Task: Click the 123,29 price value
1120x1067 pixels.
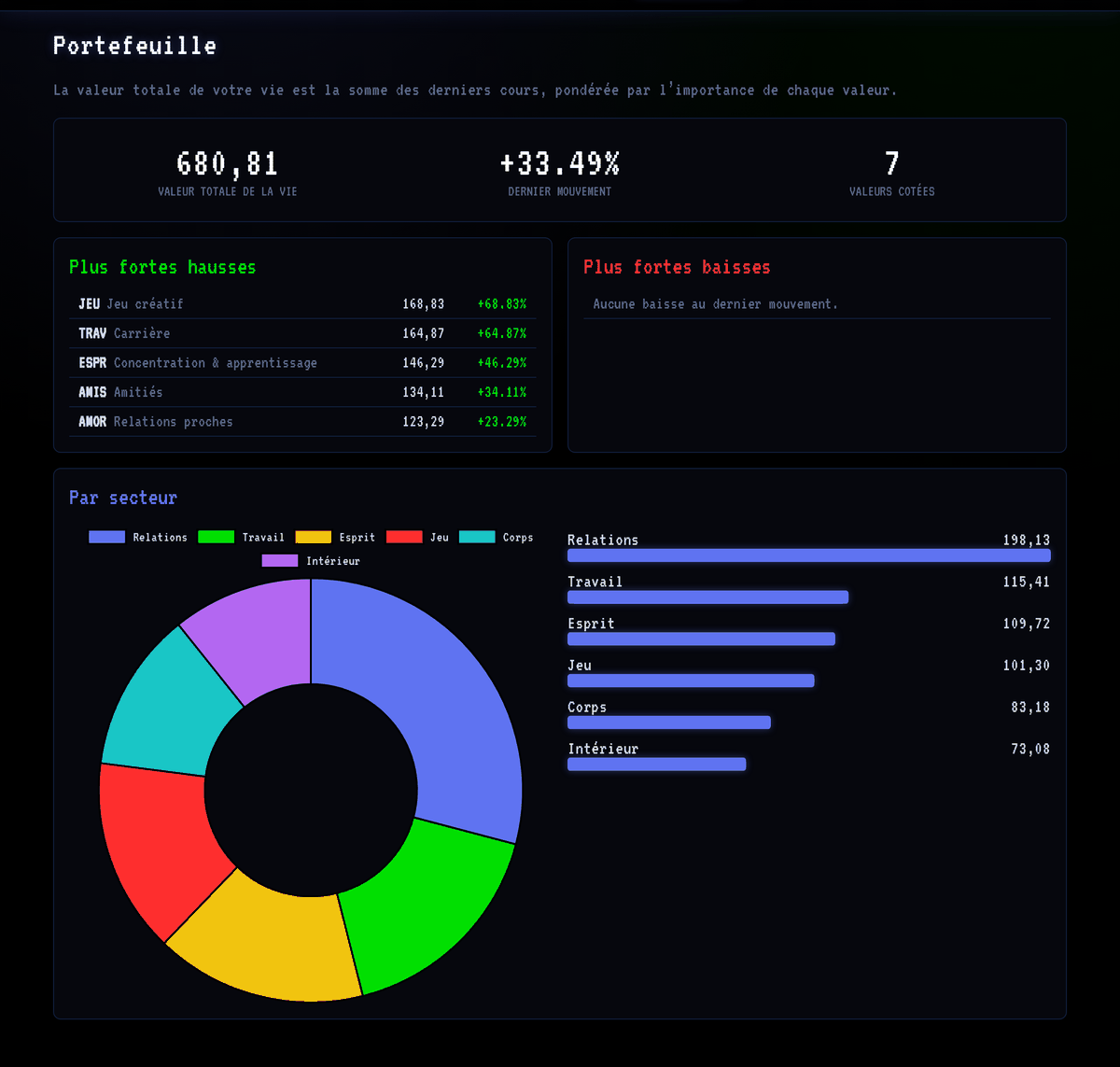Action: click(424, 422)
